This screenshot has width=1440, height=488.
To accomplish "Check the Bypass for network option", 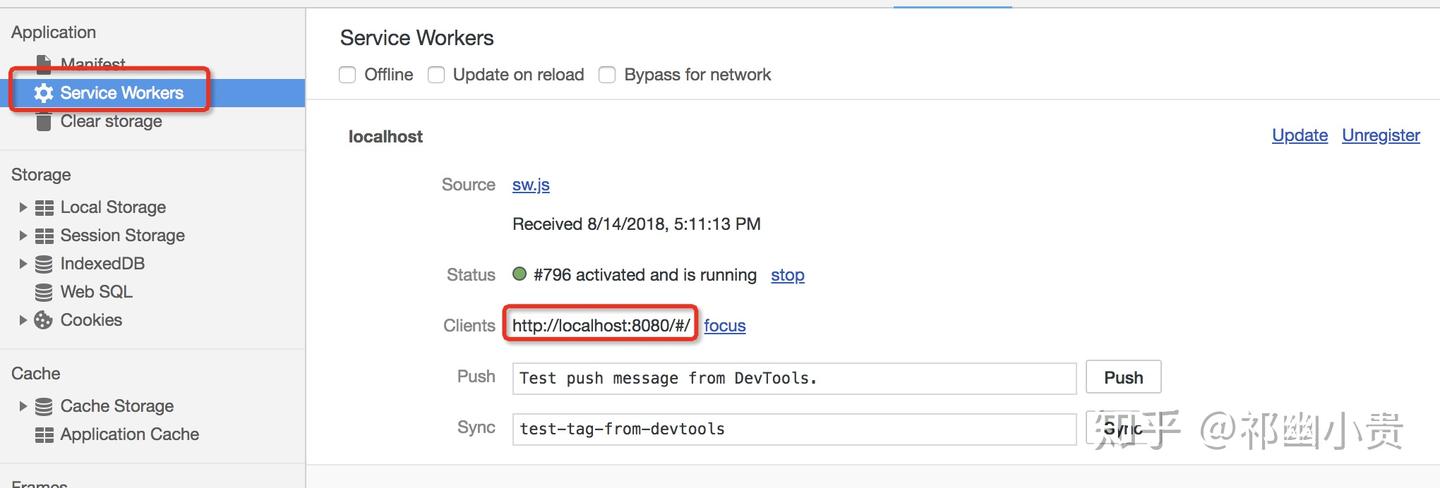I will pyautogui.click(x=607, y=75).
